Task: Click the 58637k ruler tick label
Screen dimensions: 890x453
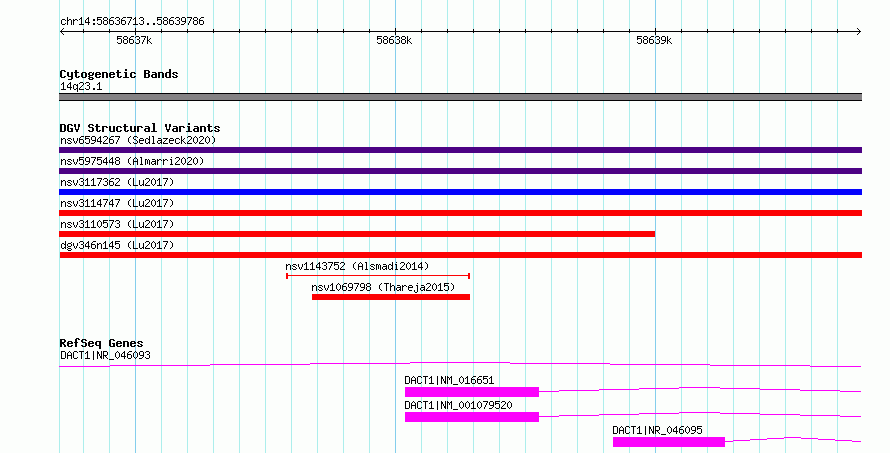Action: [x=134, y=40]
